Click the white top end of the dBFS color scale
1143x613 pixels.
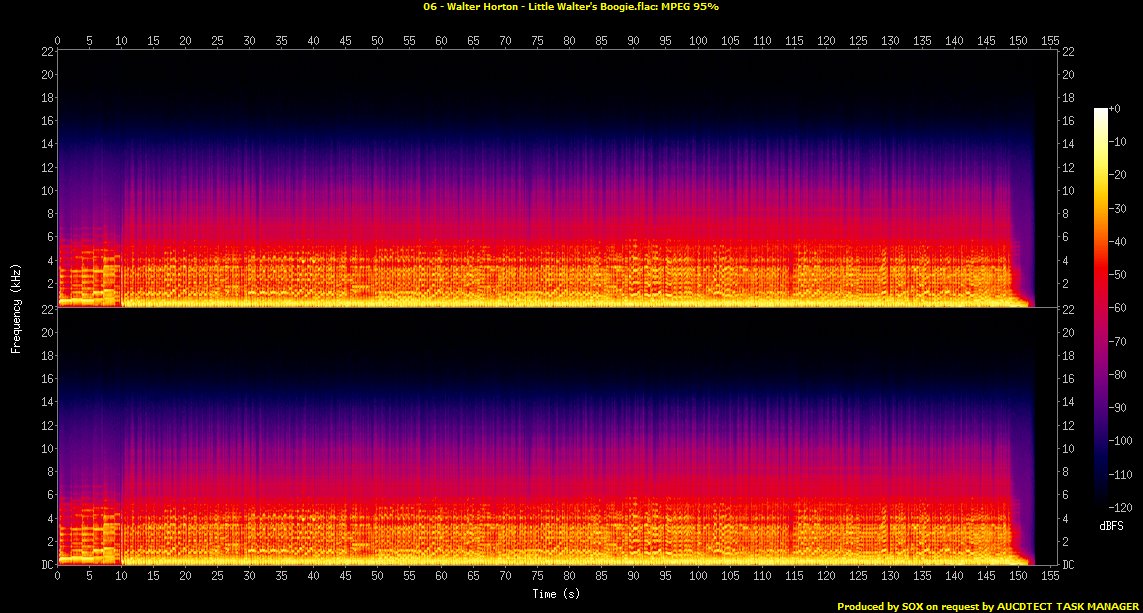[x=1100, y=111]
